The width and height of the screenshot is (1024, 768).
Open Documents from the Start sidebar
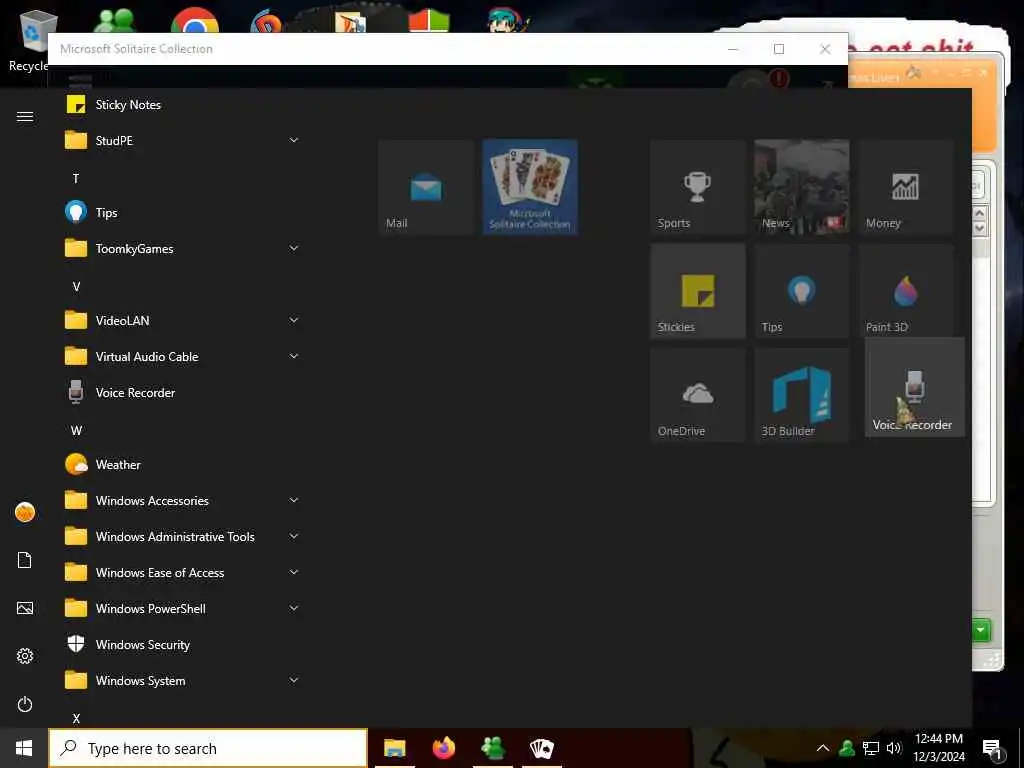(x=25, y=560)
